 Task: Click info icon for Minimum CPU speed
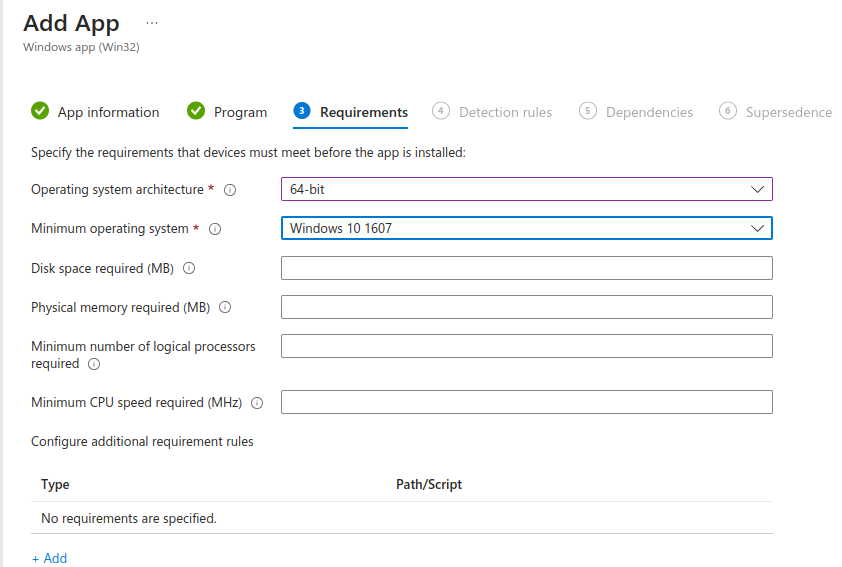point(257,403)
